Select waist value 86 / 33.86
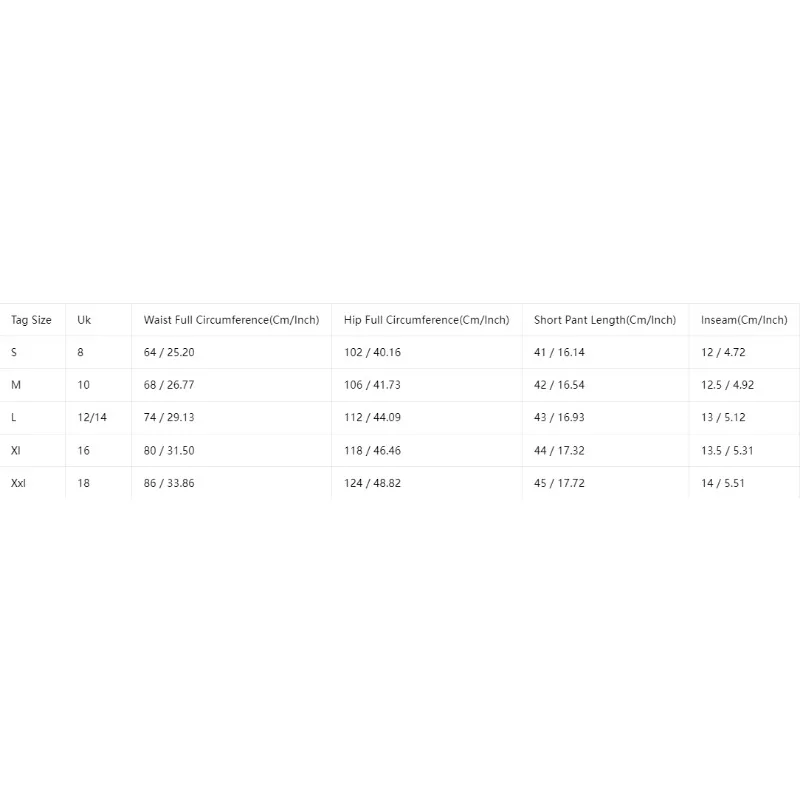The height and width of the screenshot is (800, 800). pyautogui.click(x=169, y=483)
